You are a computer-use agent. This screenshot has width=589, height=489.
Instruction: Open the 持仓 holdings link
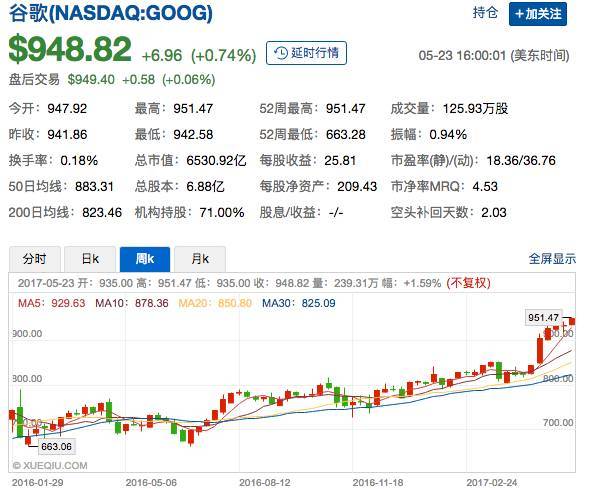click(485, 13)
